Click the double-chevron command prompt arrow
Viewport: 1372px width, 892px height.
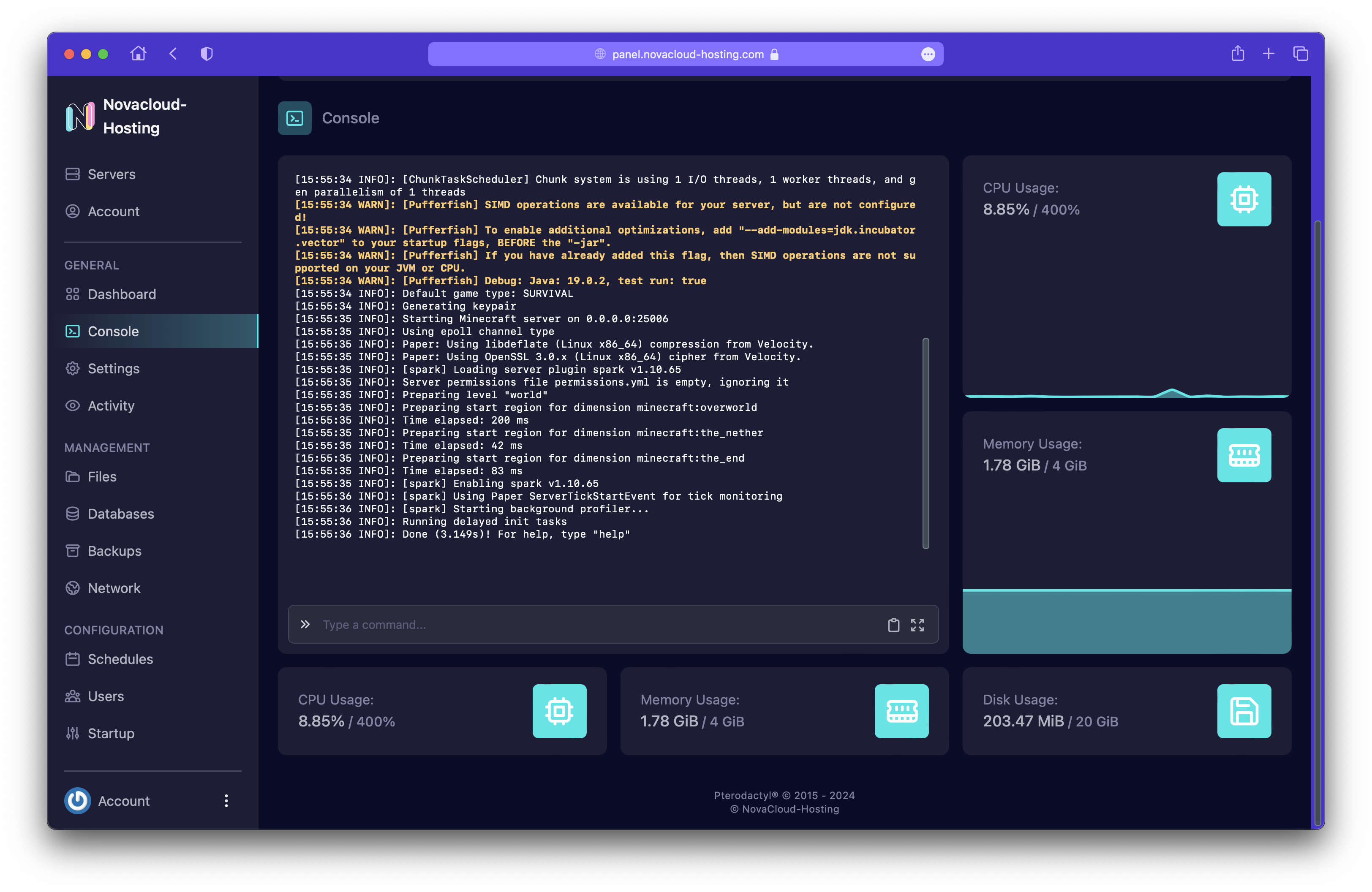click(305, 624)
